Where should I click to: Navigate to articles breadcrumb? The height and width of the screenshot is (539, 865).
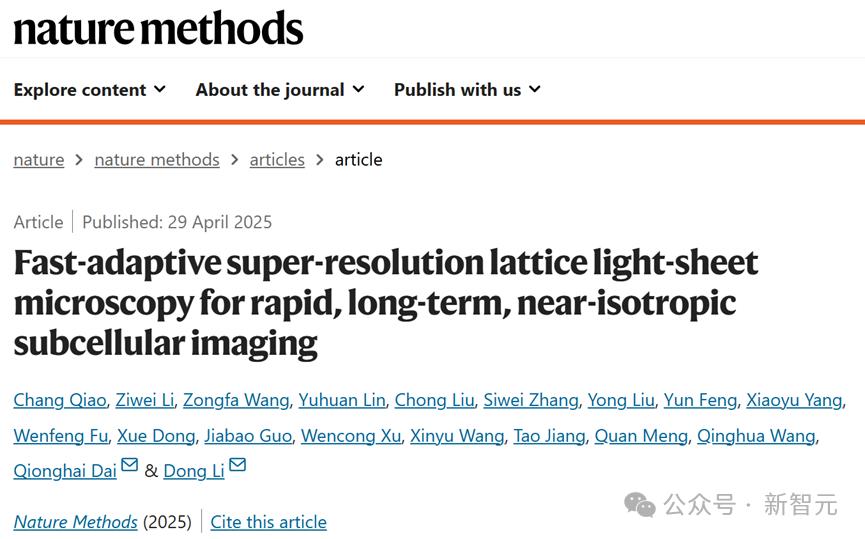coord(277,160)
